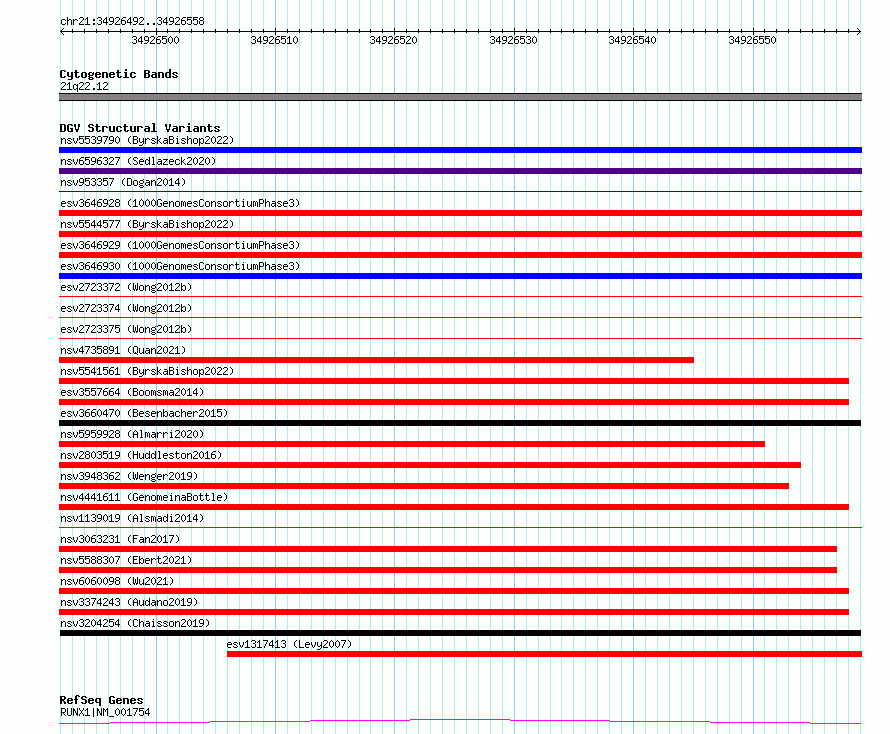
Task: Open variant nsv5588307 (Ebert2021)
Action: (x=126, y=560)
